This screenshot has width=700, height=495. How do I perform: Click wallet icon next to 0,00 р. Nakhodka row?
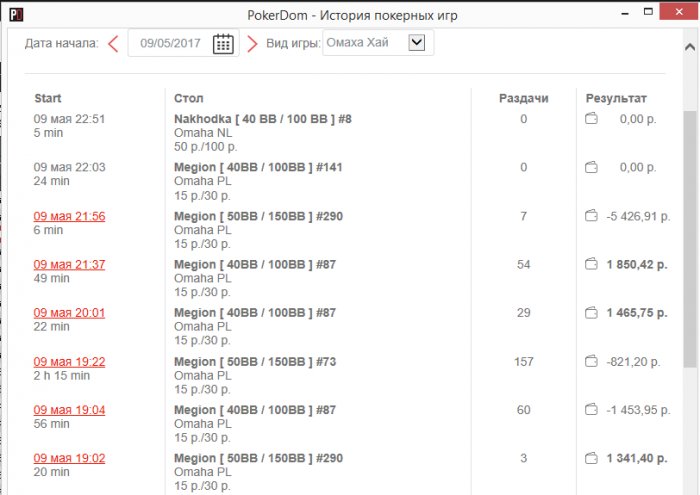click(591, 119)
